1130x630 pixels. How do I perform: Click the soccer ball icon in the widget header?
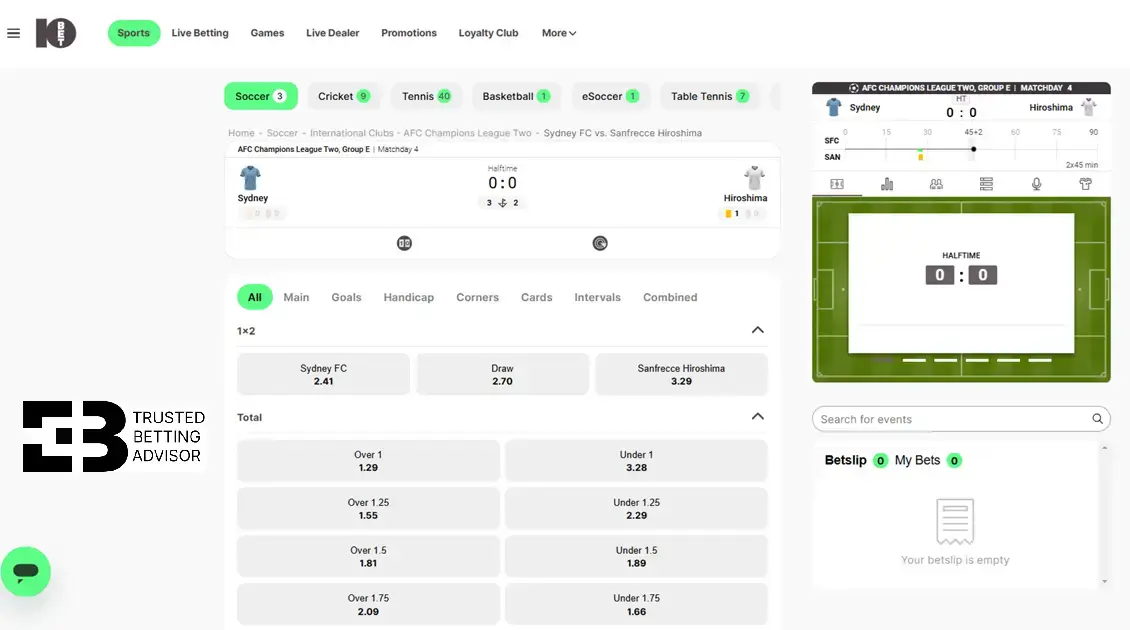click(853, 88)
